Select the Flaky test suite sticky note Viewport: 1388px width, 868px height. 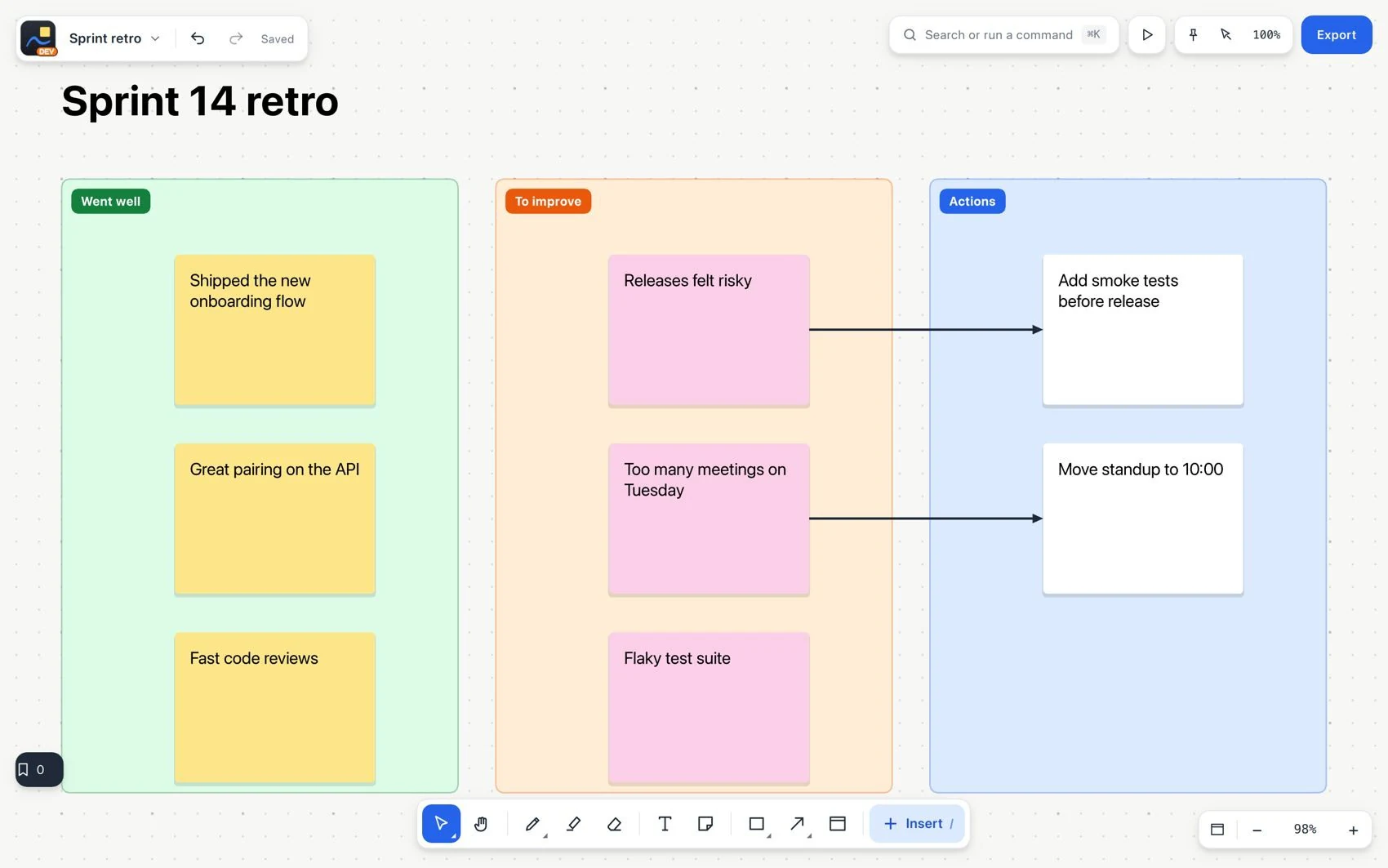[709, 709]
